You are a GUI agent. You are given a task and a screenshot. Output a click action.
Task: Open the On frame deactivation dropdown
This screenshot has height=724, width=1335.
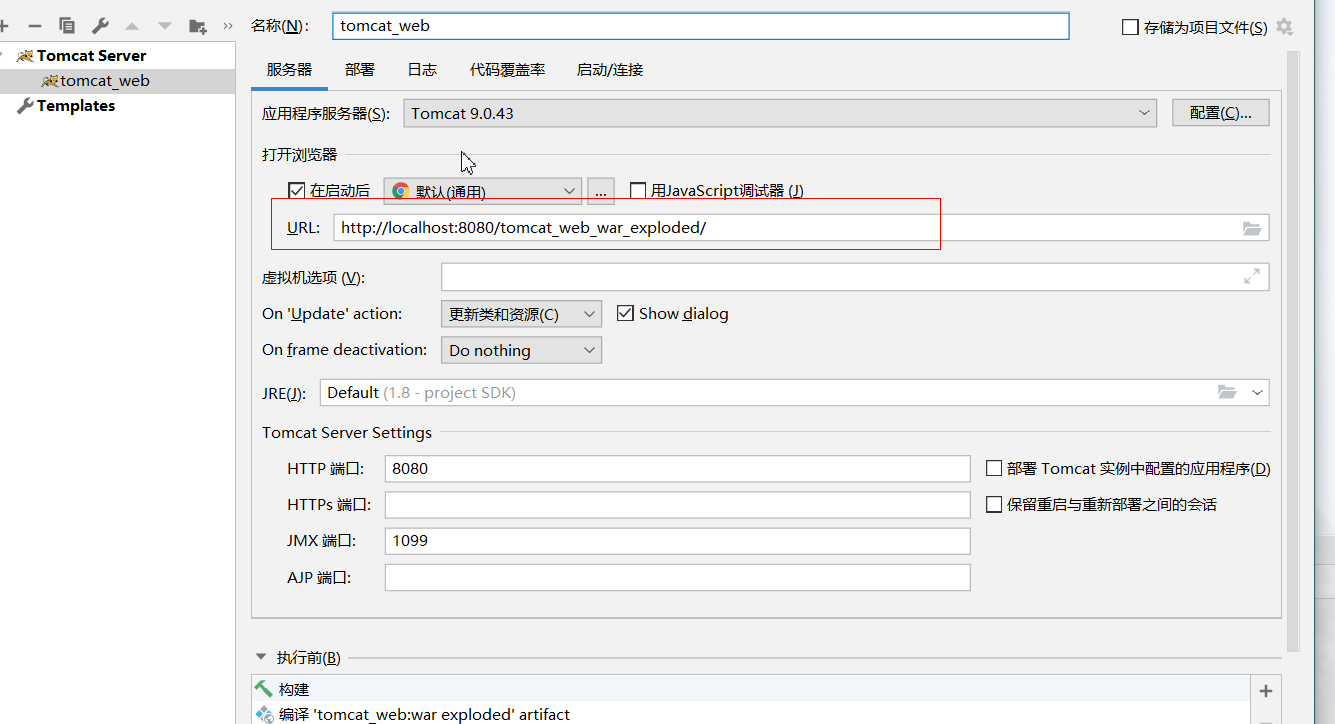(521, 350)
